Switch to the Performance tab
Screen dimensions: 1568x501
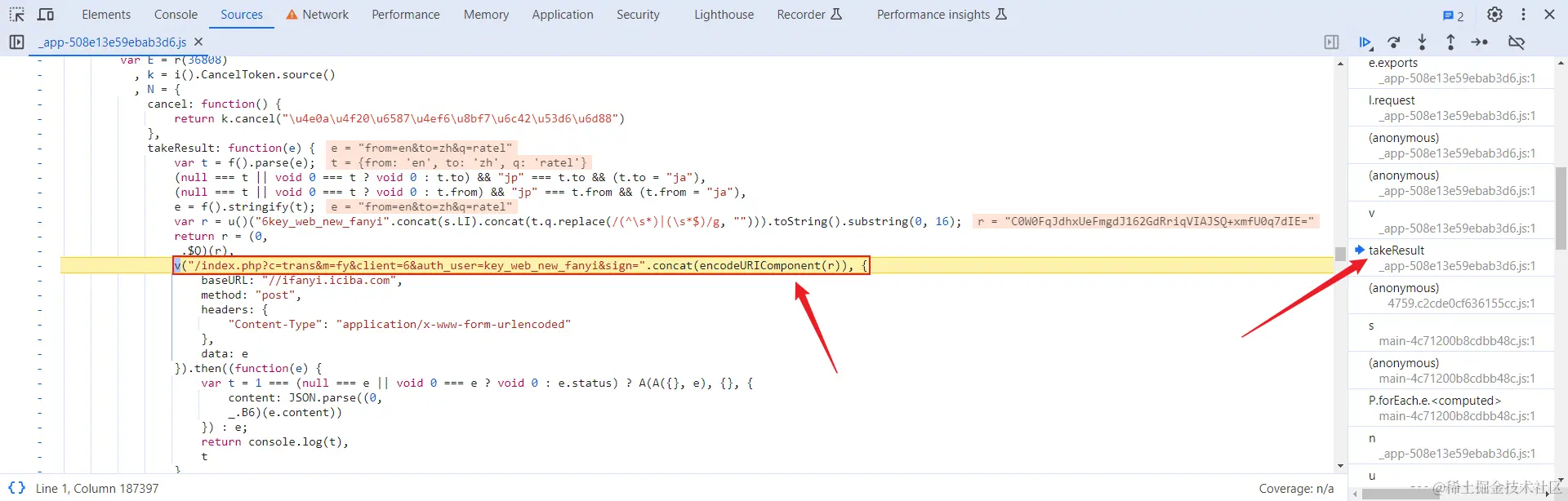coord(406,15)
